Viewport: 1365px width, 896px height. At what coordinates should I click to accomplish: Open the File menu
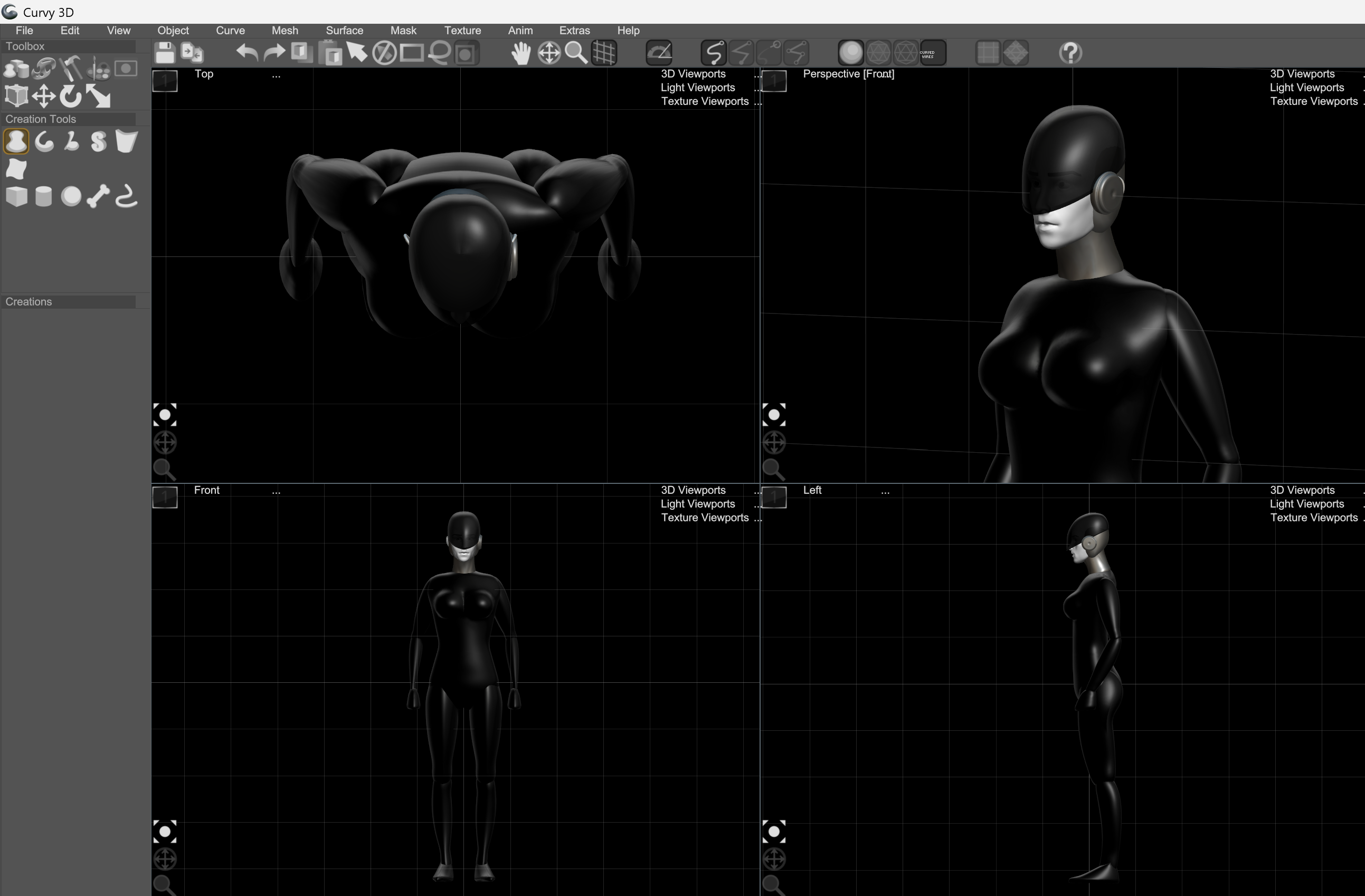pyautogui.click(x=24, y=31)
